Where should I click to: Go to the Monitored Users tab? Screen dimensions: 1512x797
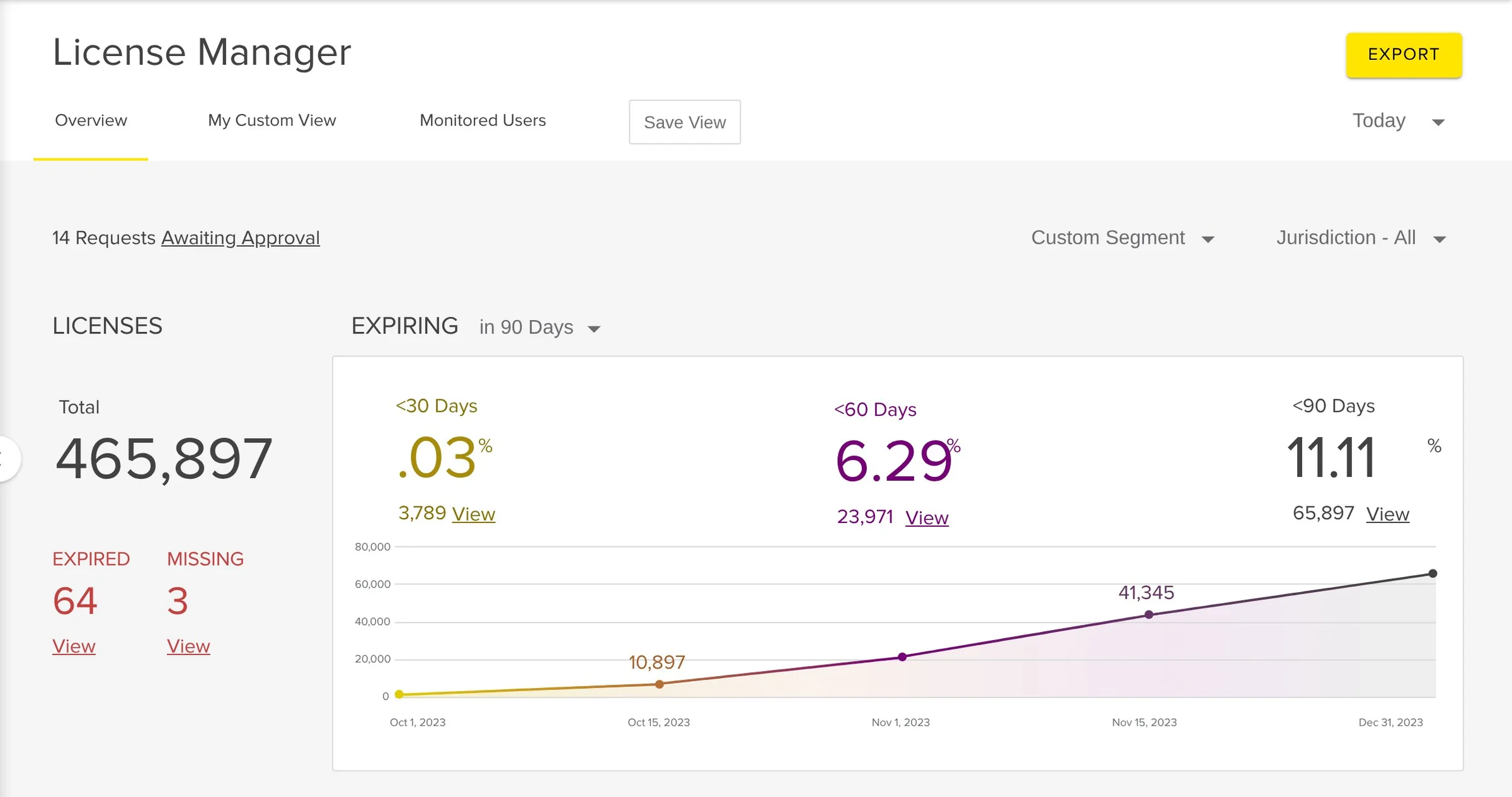tap(483, 120)
